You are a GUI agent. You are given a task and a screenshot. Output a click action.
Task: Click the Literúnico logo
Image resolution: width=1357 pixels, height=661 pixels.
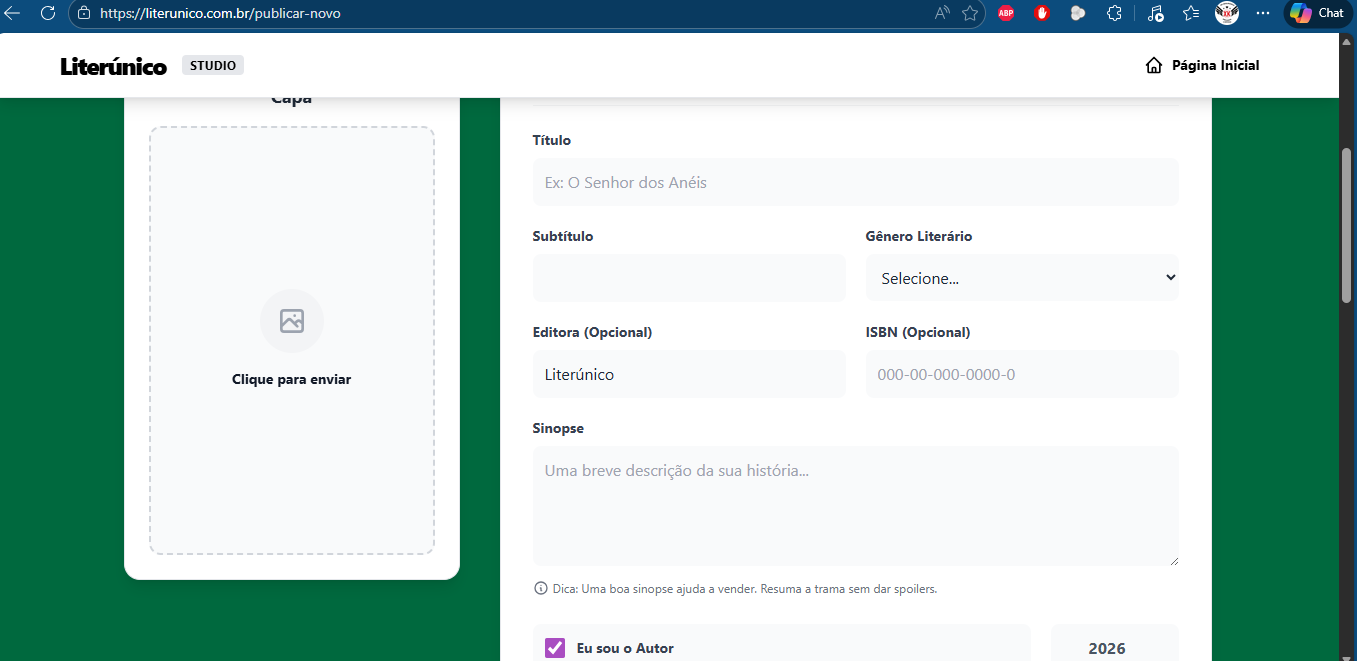pos(113,67)
